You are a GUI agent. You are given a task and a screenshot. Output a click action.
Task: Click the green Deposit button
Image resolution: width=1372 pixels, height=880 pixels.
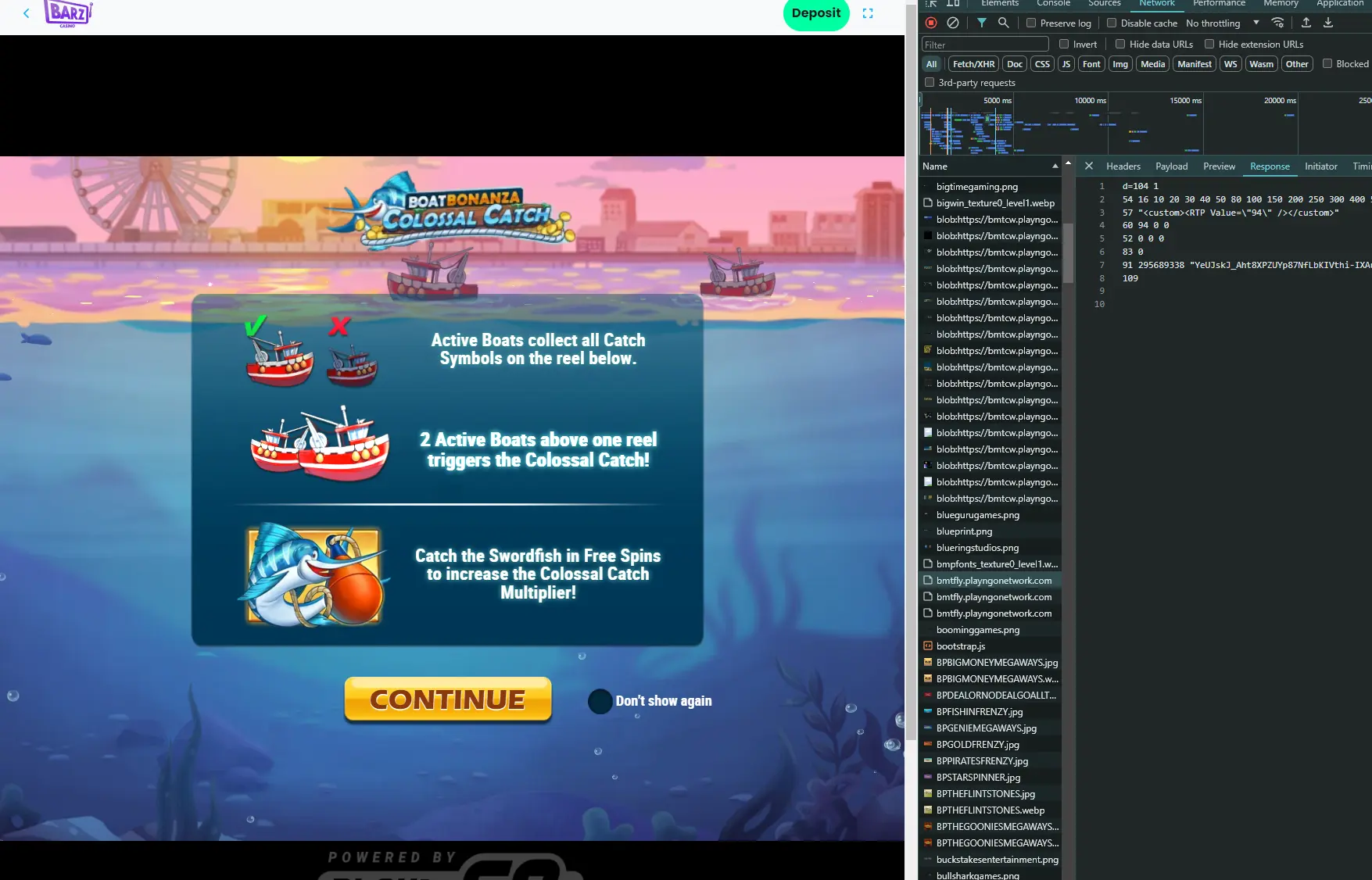(816, 13)
